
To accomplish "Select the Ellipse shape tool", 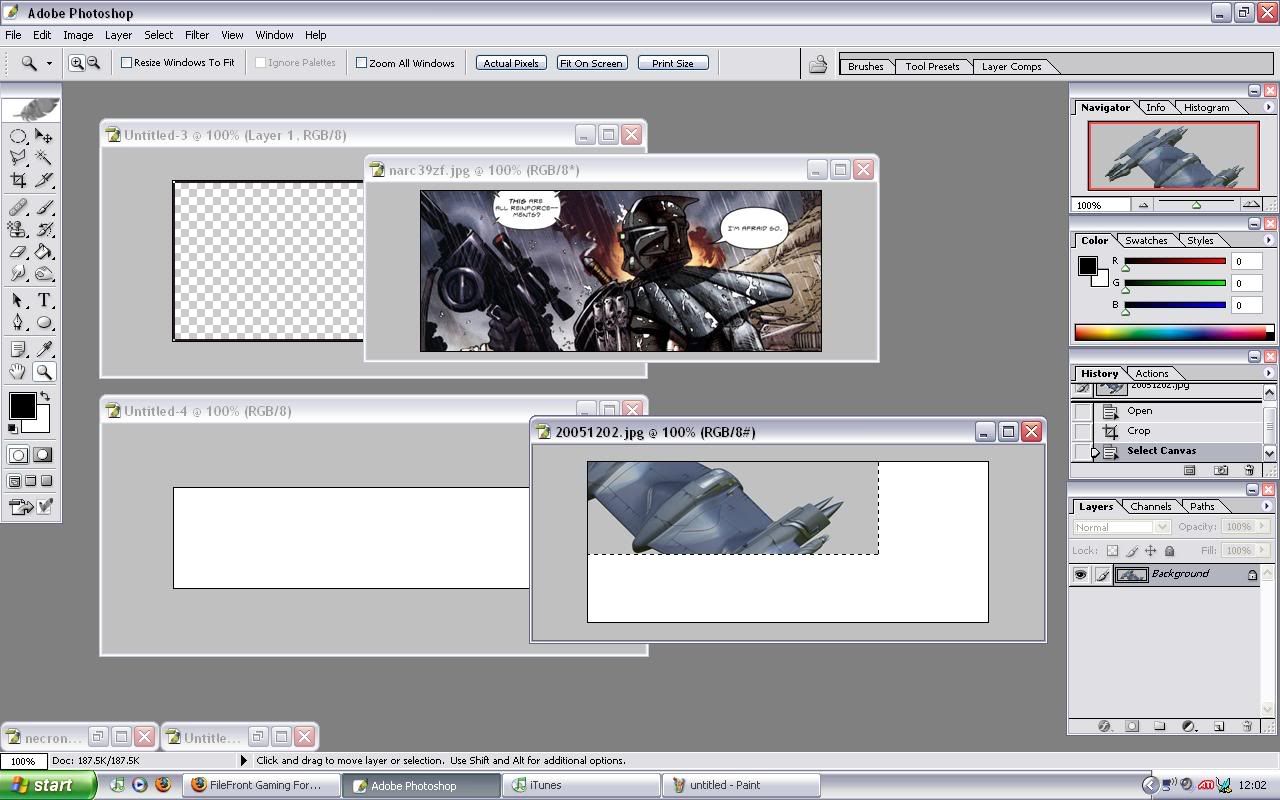I will coord(44,322).
